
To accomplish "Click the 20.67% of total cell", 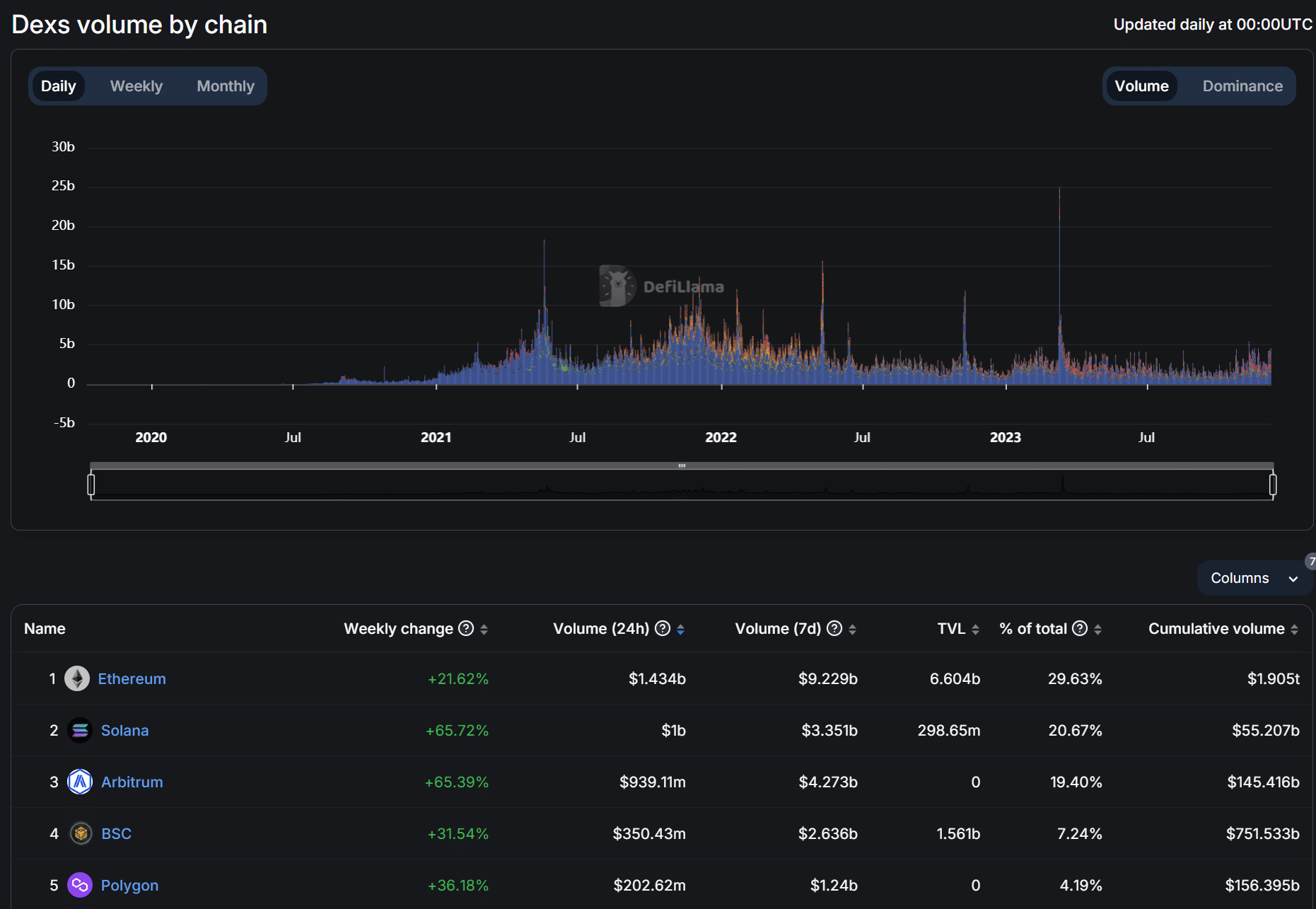I will (x=1075, y=730).
